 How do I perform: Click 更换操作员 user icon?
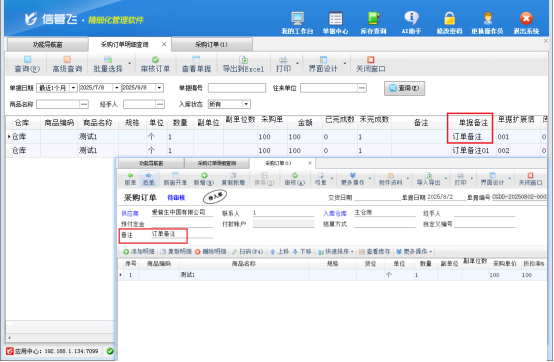click(x=488, y=23)
